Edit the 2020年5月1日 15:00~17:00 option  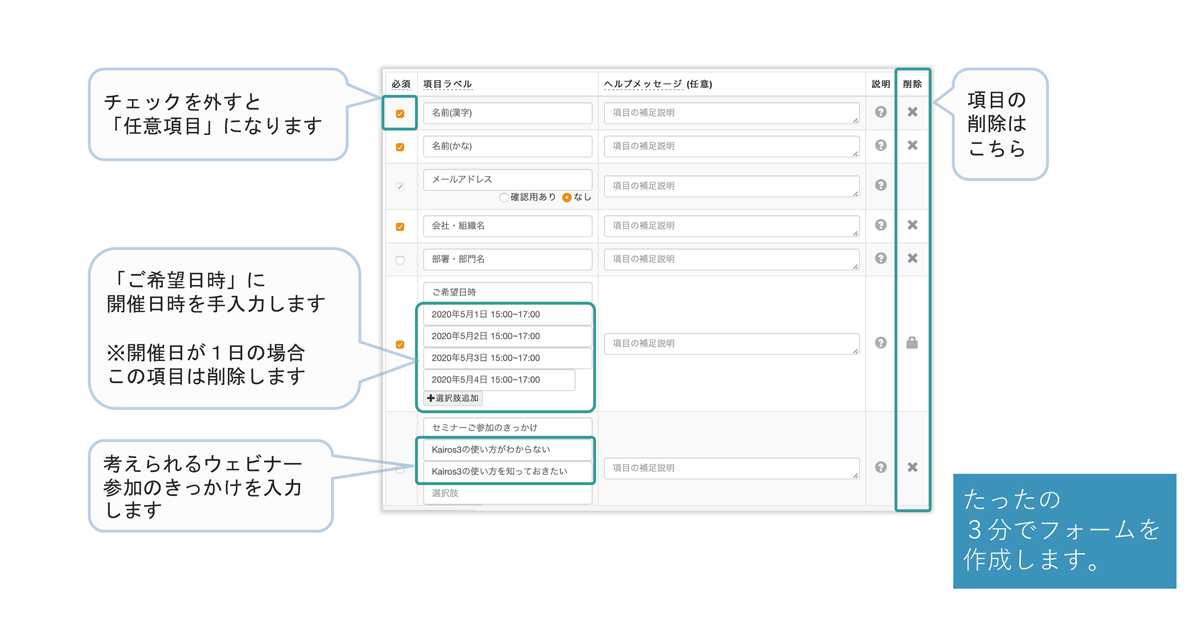pyautogui.click(x=507, y=314)
